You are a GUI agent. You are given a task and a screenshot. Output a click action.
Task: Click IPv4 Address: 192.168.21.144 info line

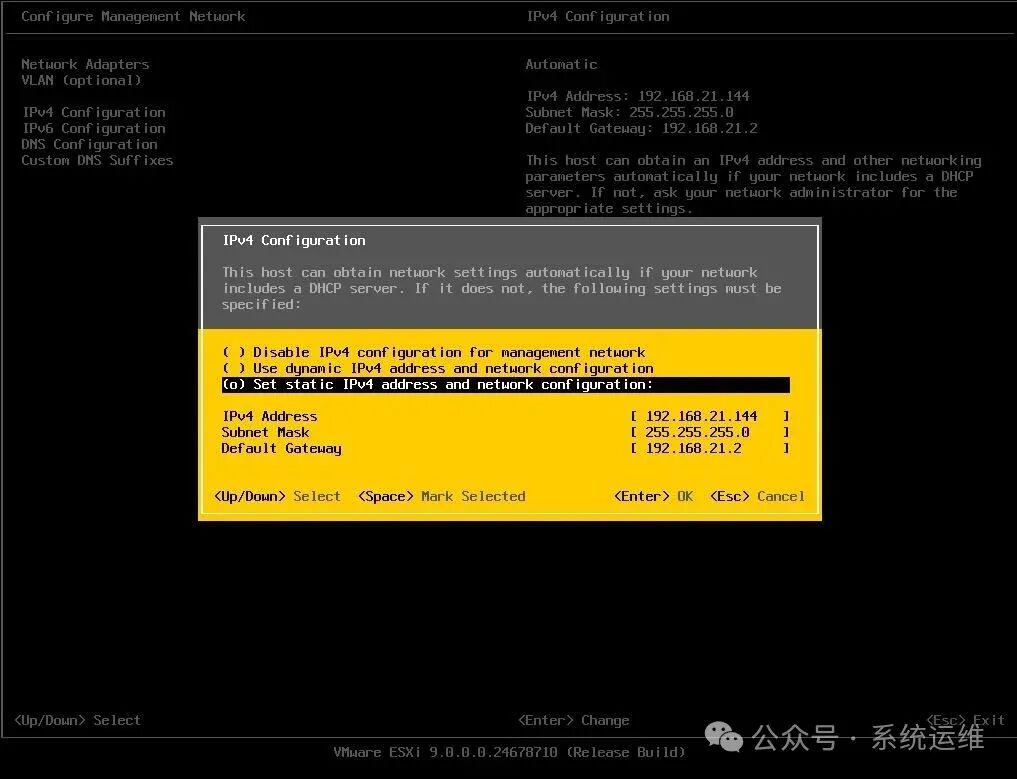coord(638,96)
